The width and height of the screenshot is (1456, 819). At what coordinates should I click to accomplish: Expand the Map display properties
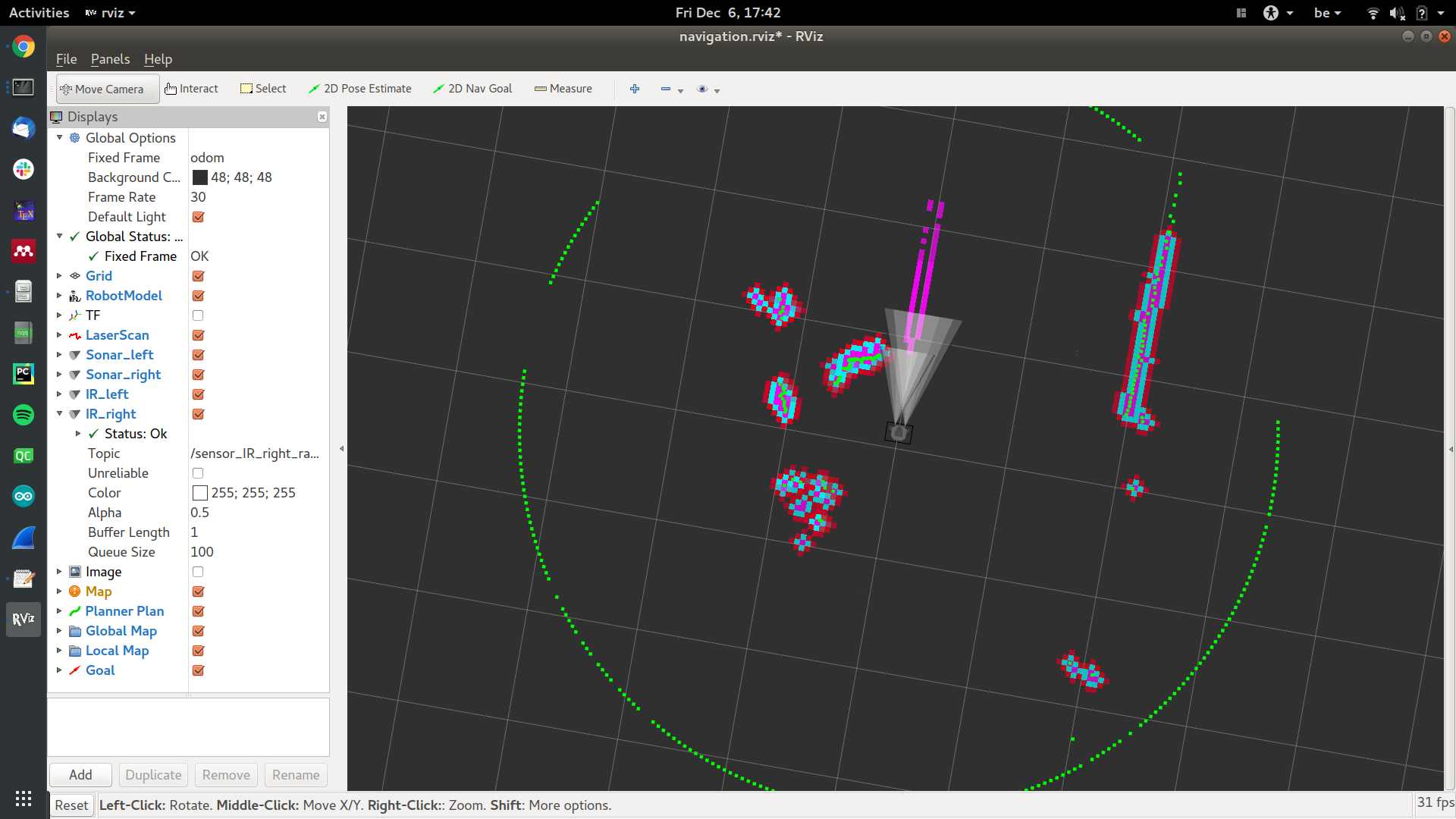[60, 591]
